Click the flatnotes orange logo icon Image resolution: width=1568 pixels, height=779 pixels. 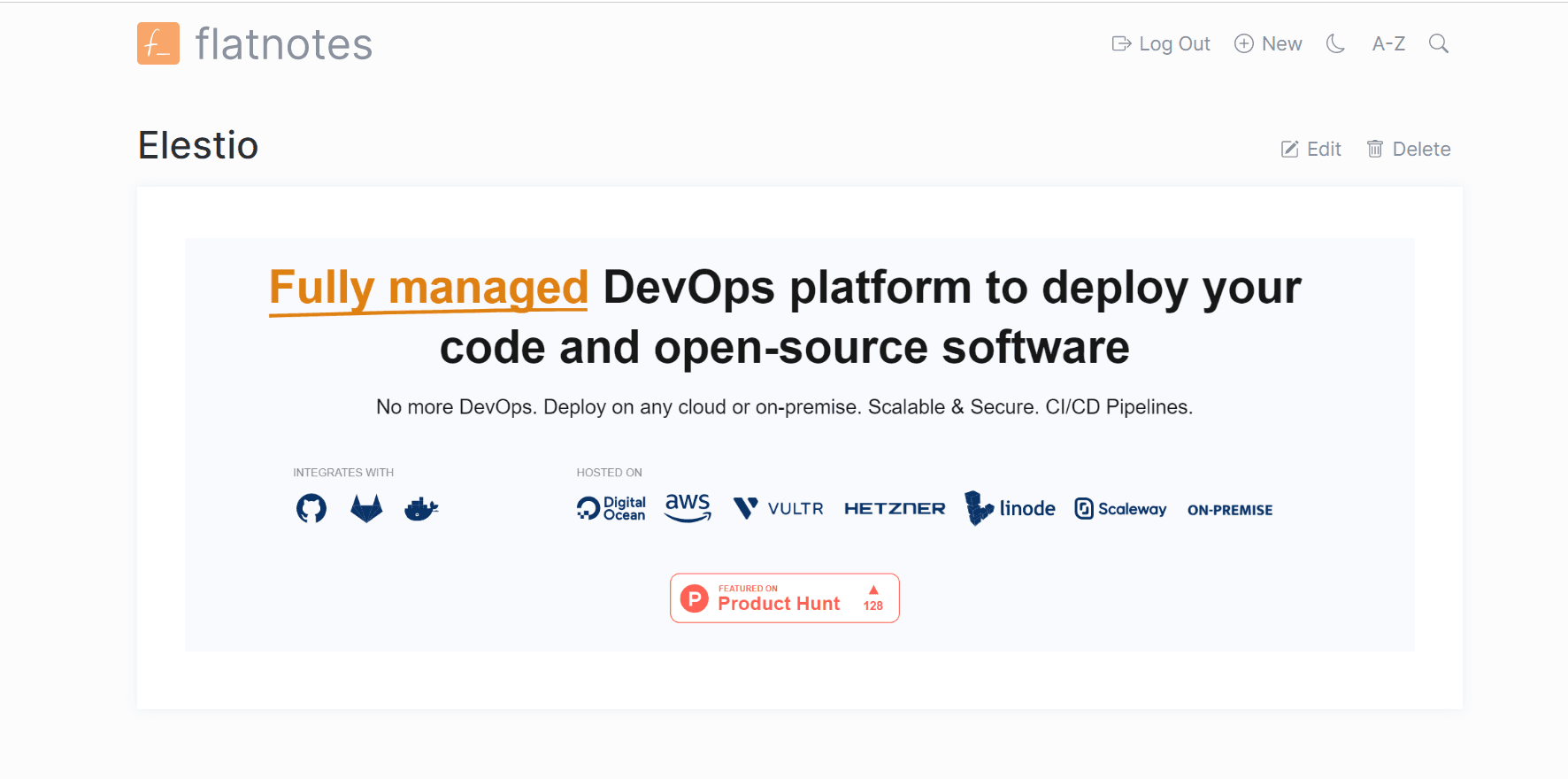click(158, 43)
